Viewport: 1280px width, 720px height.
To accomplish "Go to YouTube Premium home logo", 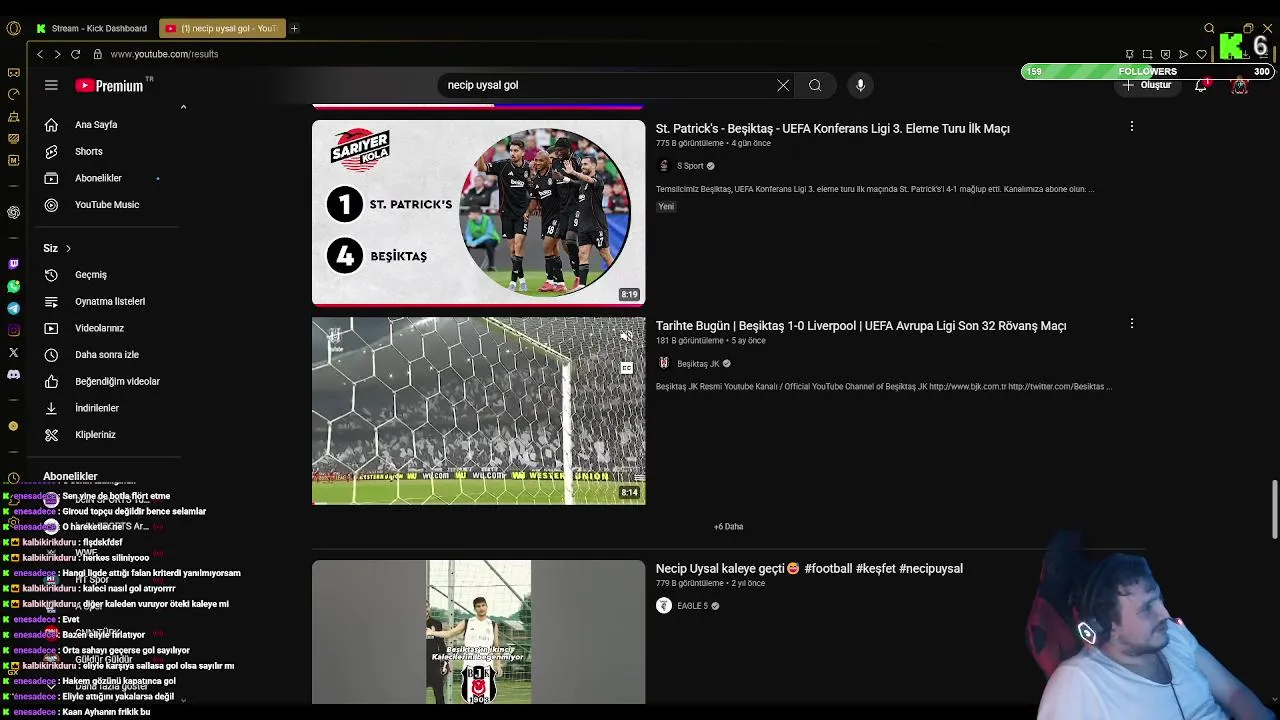I will tap(110, 85).
